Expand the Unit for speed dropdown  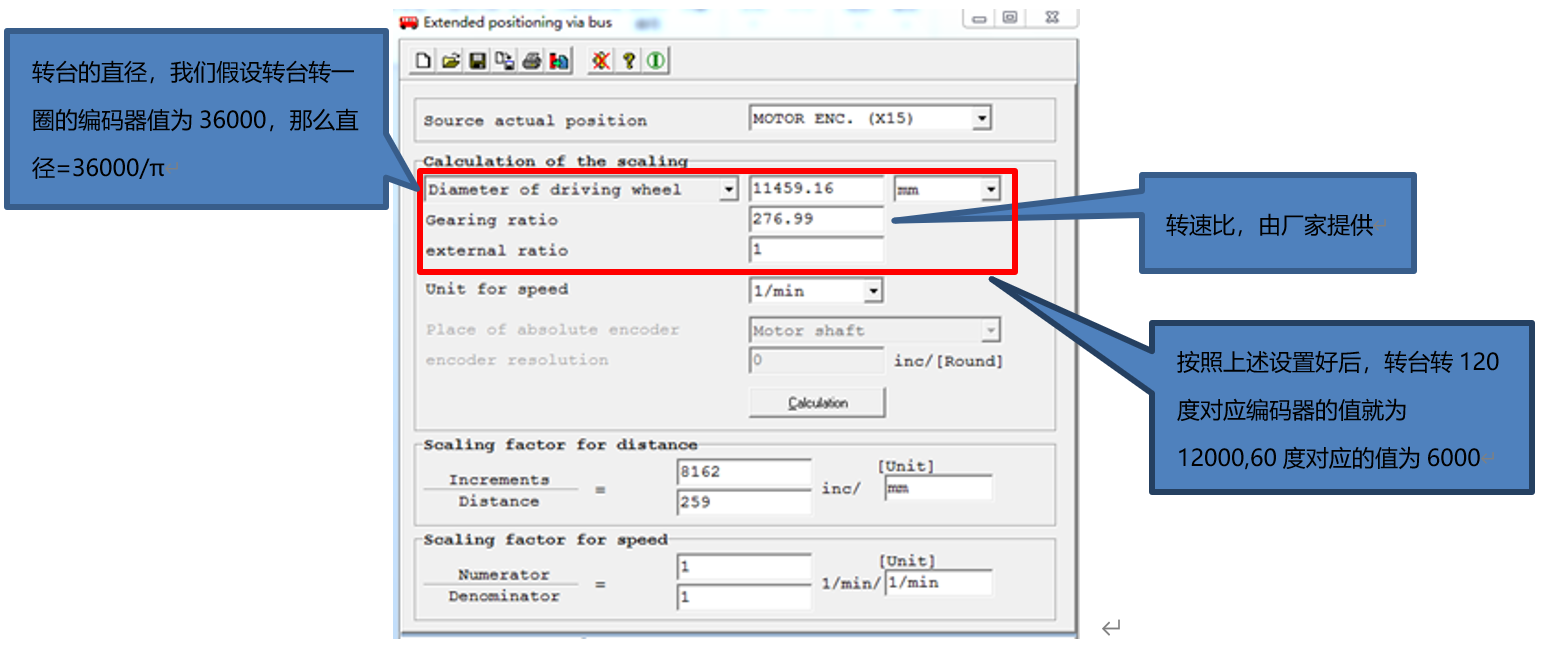(x=873, y=291)
